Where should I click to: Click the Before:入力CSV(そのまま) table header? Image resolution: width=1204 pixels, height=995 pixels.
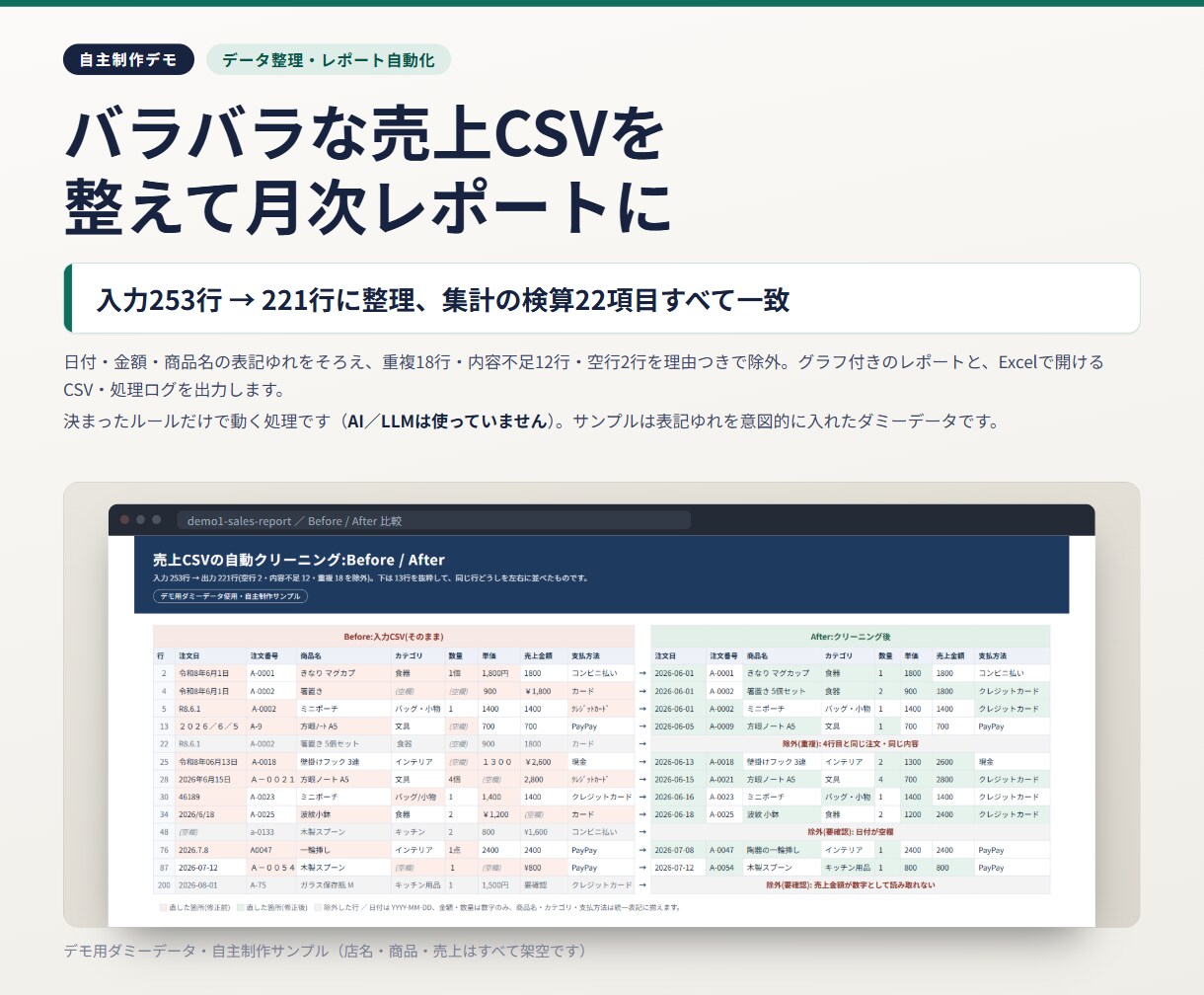394,637
